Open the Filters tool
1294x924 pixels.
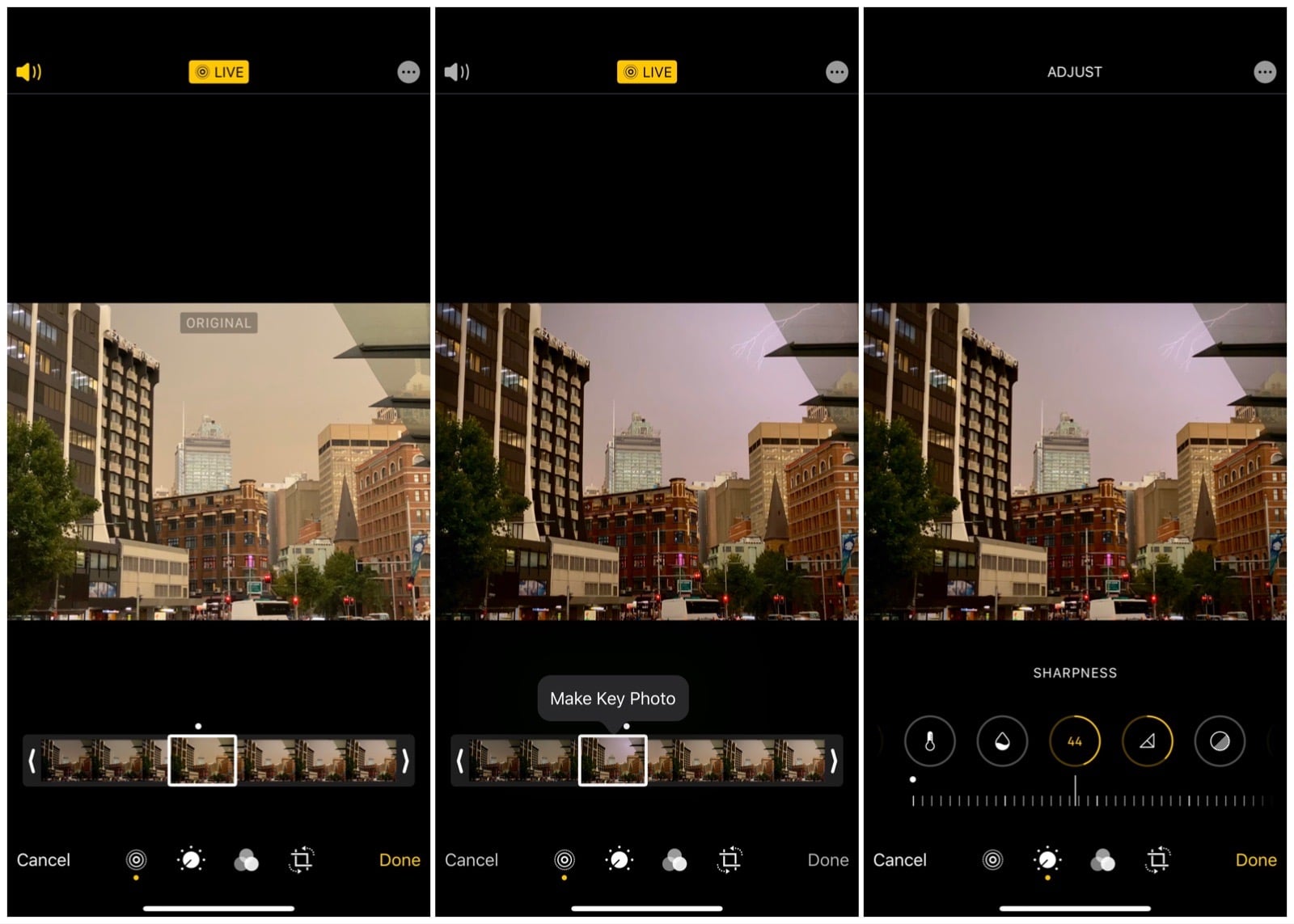click(x=246, y=861)
